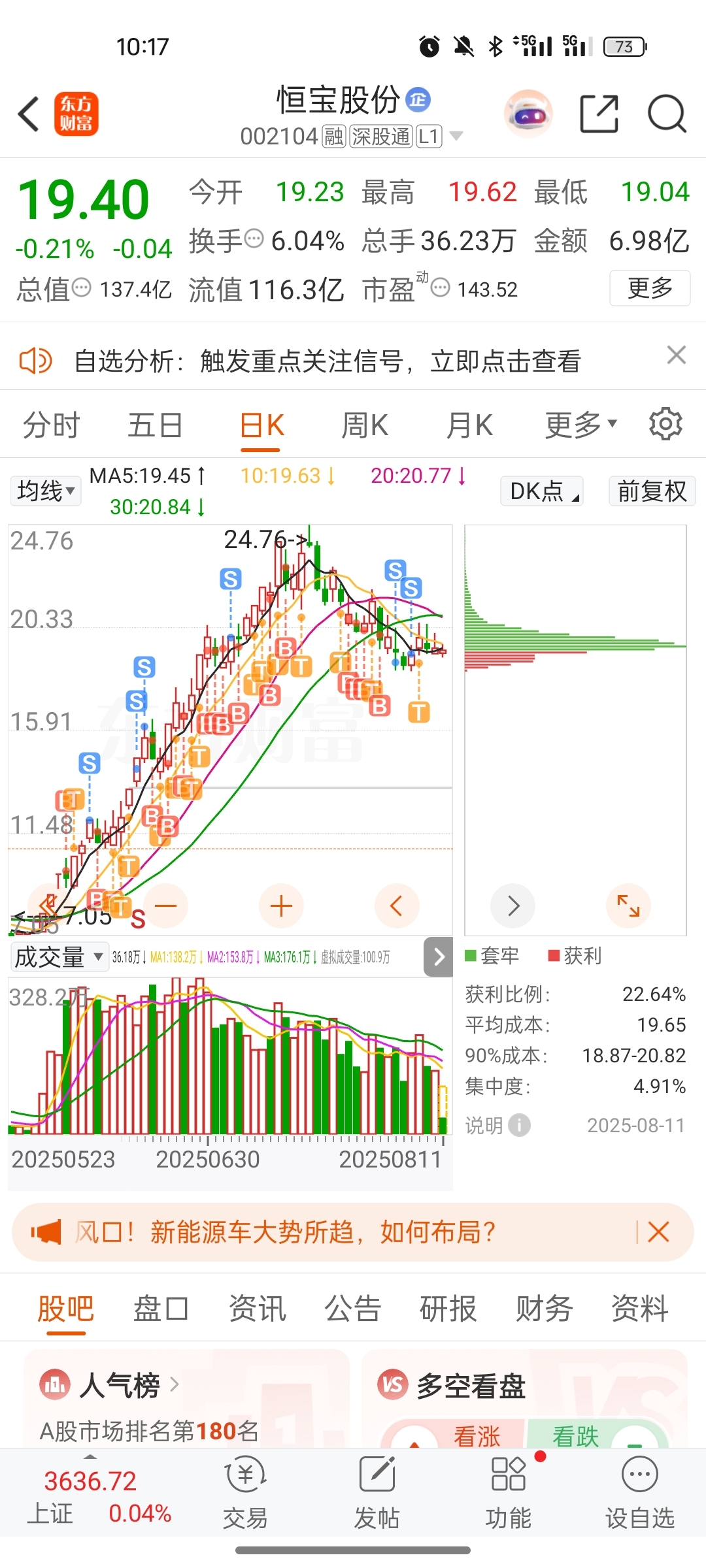Open 交易 trade icon in bottom bar
The width and height of the screenshot is (706, 1568).
tap(245, 1494)
